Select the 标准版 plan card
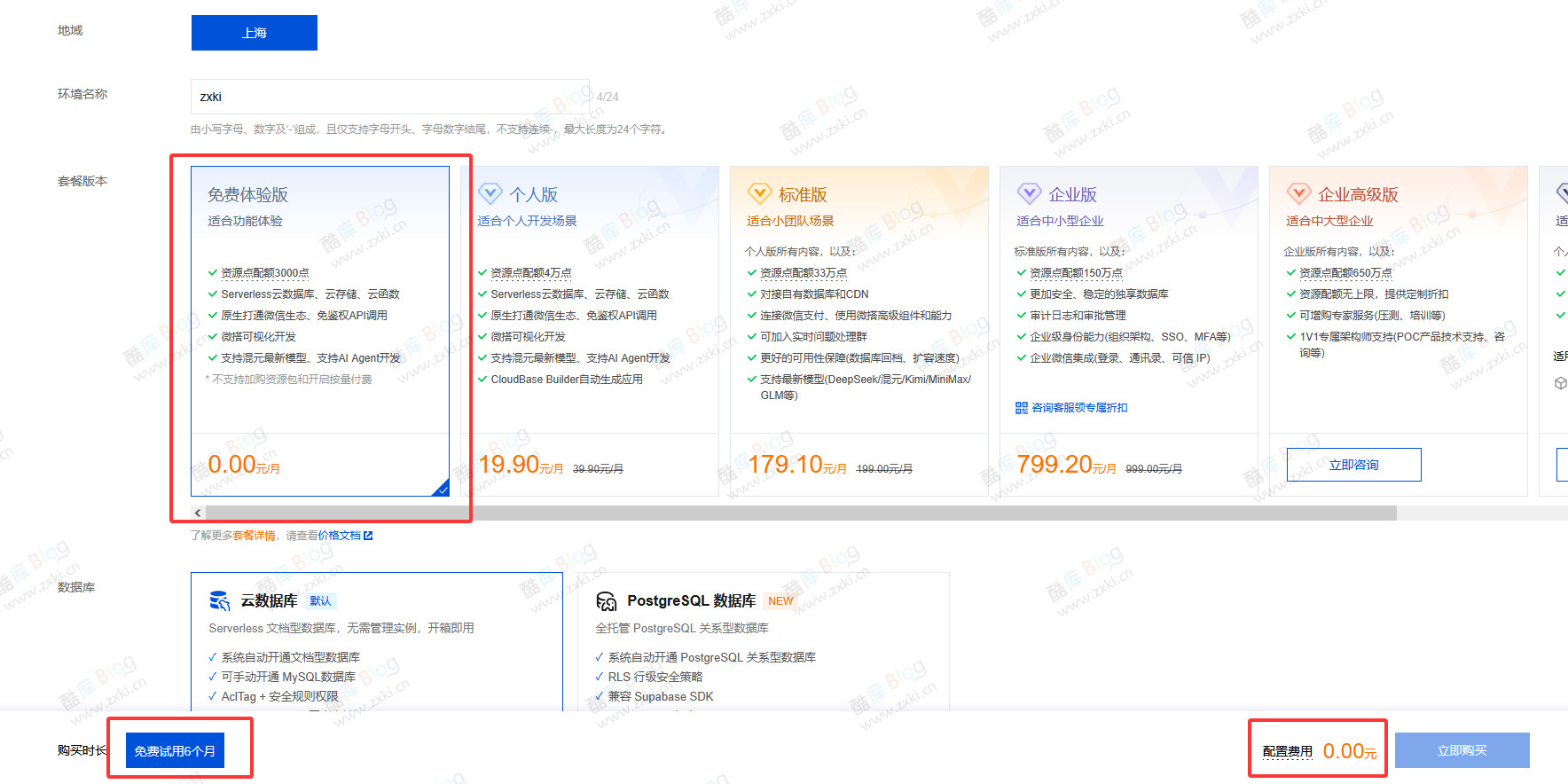Screen dimensions: 1568x784 click(859, 331)
